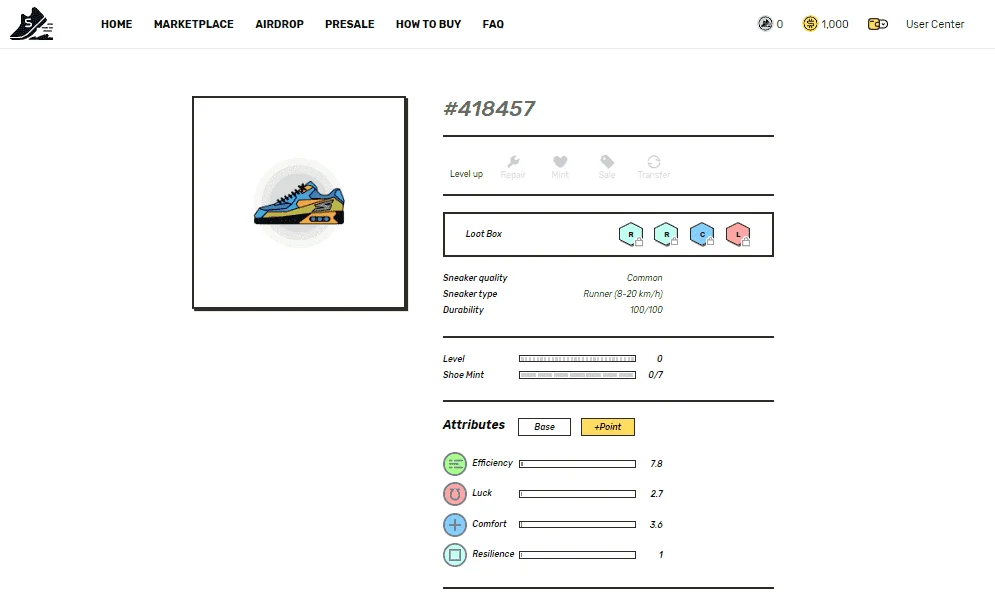Click the teal Resilience square icon
The height and width of the screenshot is (603, 995).
[454, 555]
